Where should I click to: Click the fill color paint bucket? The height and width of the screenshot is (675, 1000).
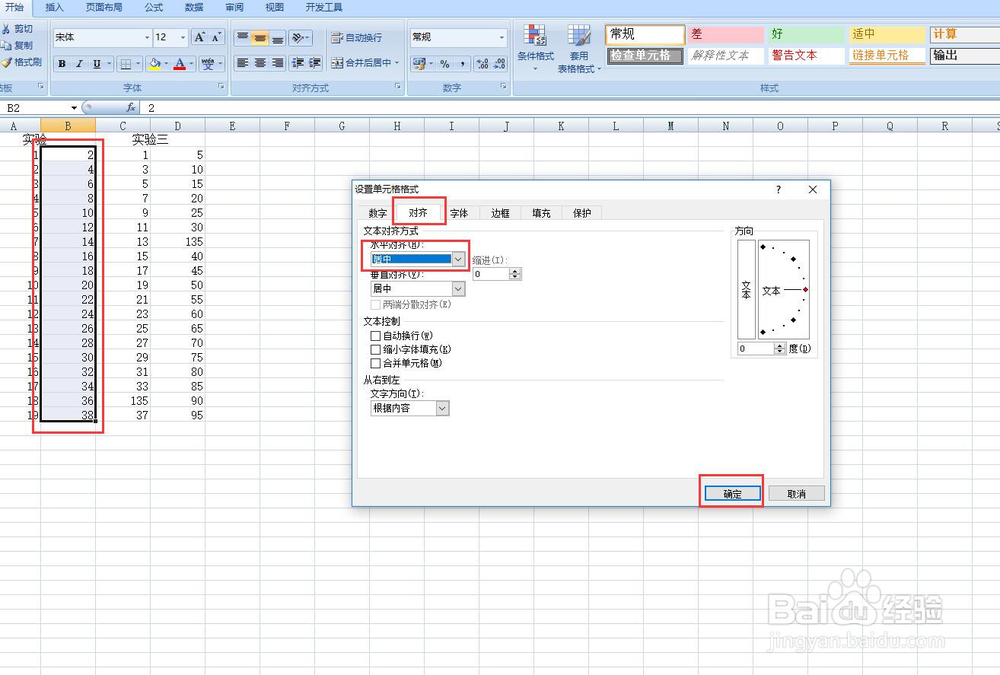point(154,64)
